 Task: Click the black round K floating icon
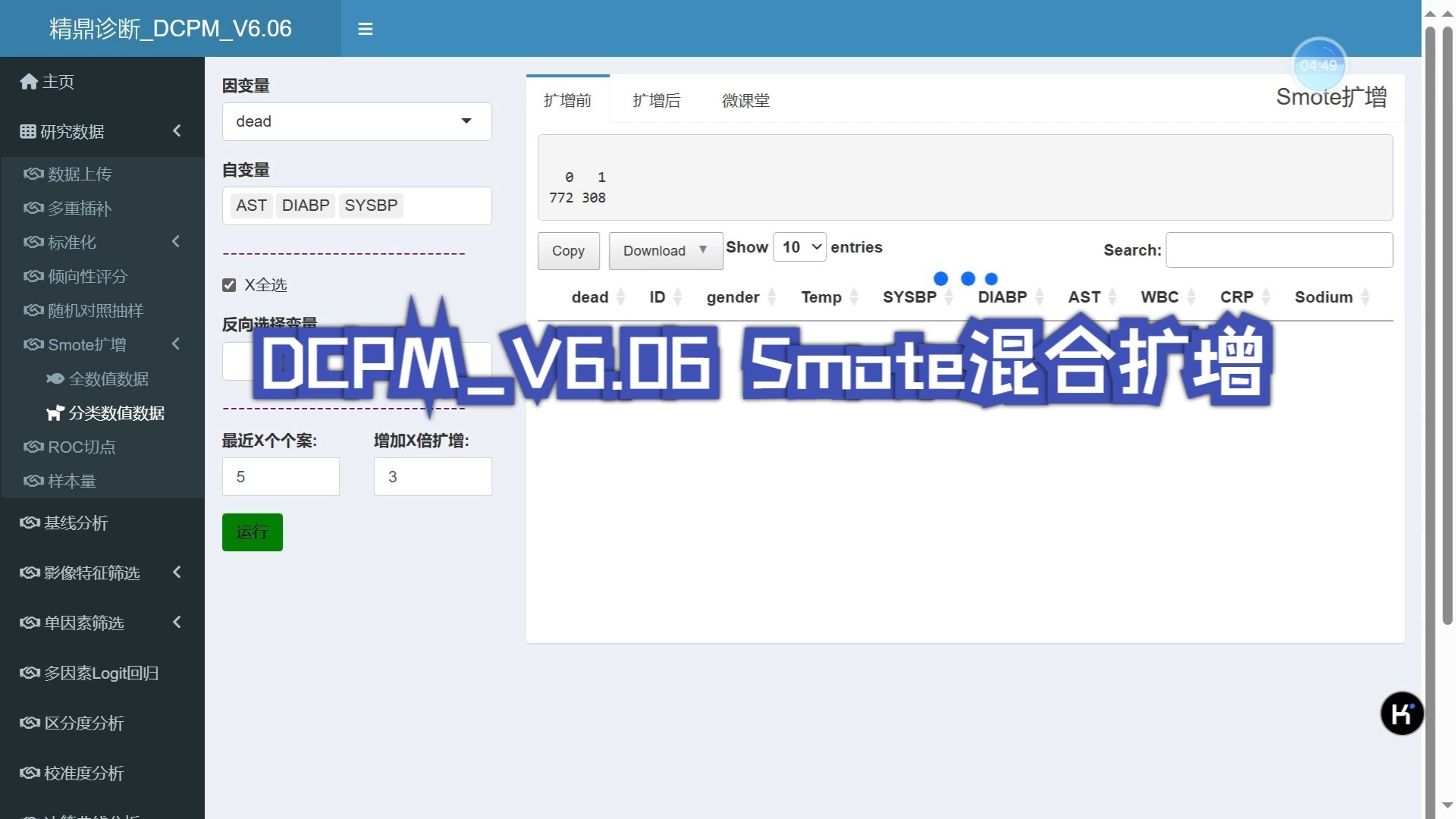point(1401,713)
